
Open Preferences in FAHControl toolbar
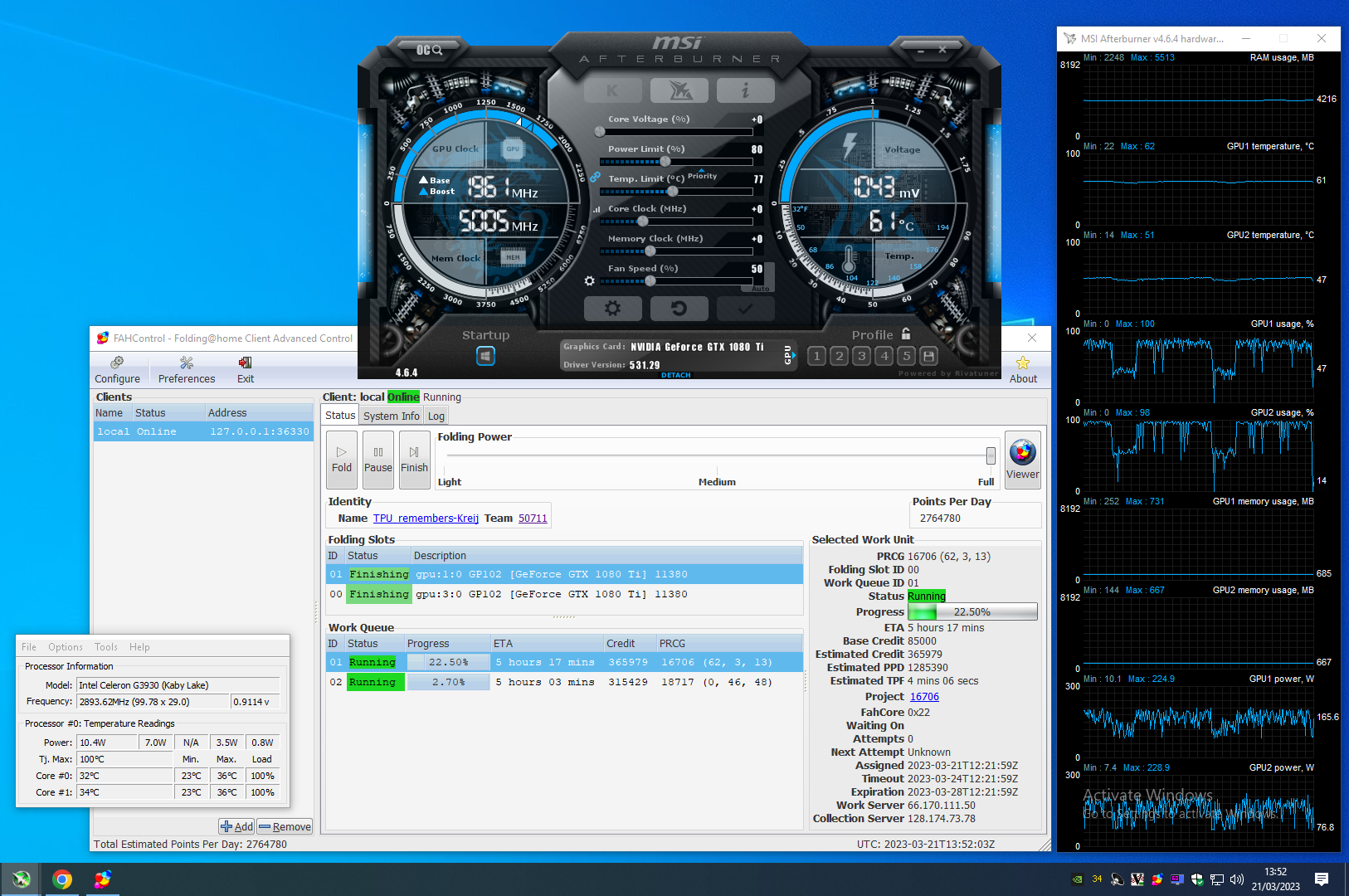pyautogui.click(x=187, y=370)
